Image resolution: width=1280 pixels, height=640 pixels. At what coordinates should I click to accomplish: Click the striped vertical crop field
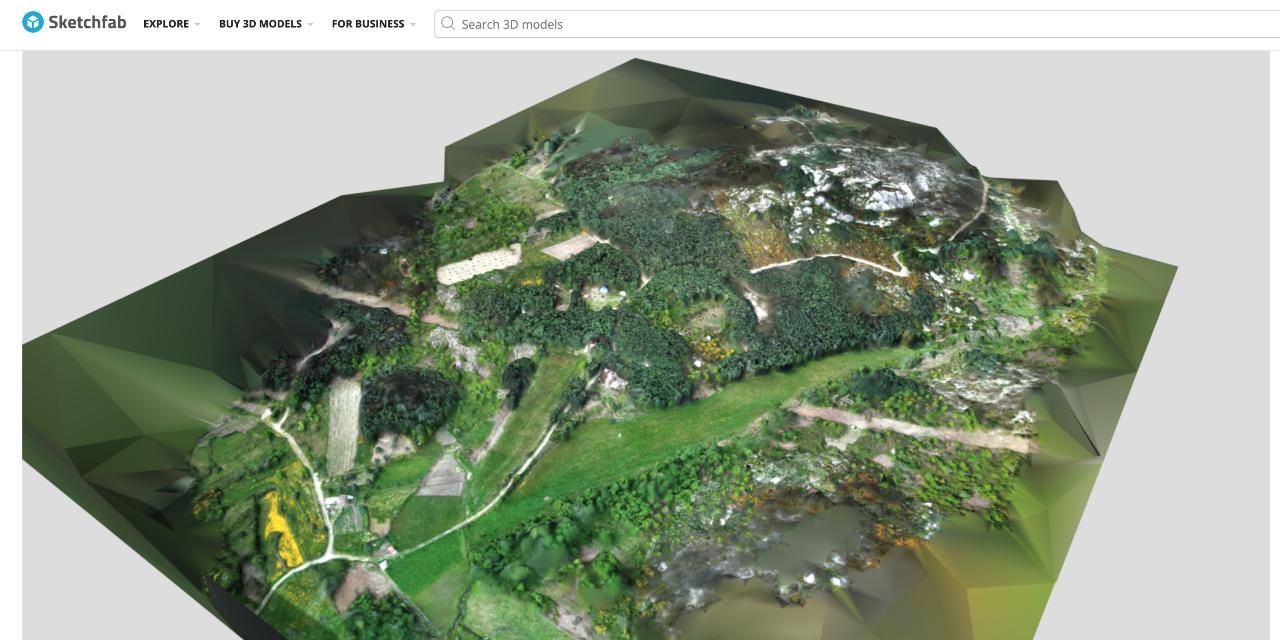[x=343, y=426]
